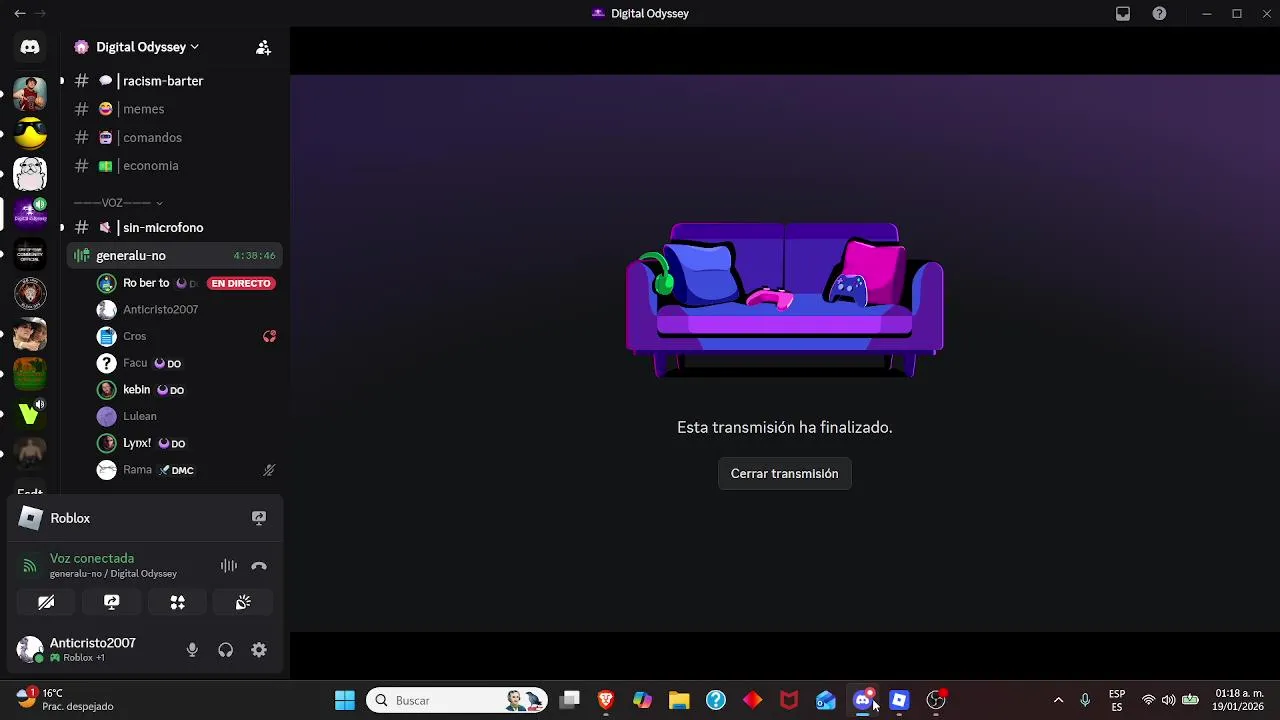1280x720 pixels.
Task: Click Cerrar transmisión button
Action: (785, 474)
